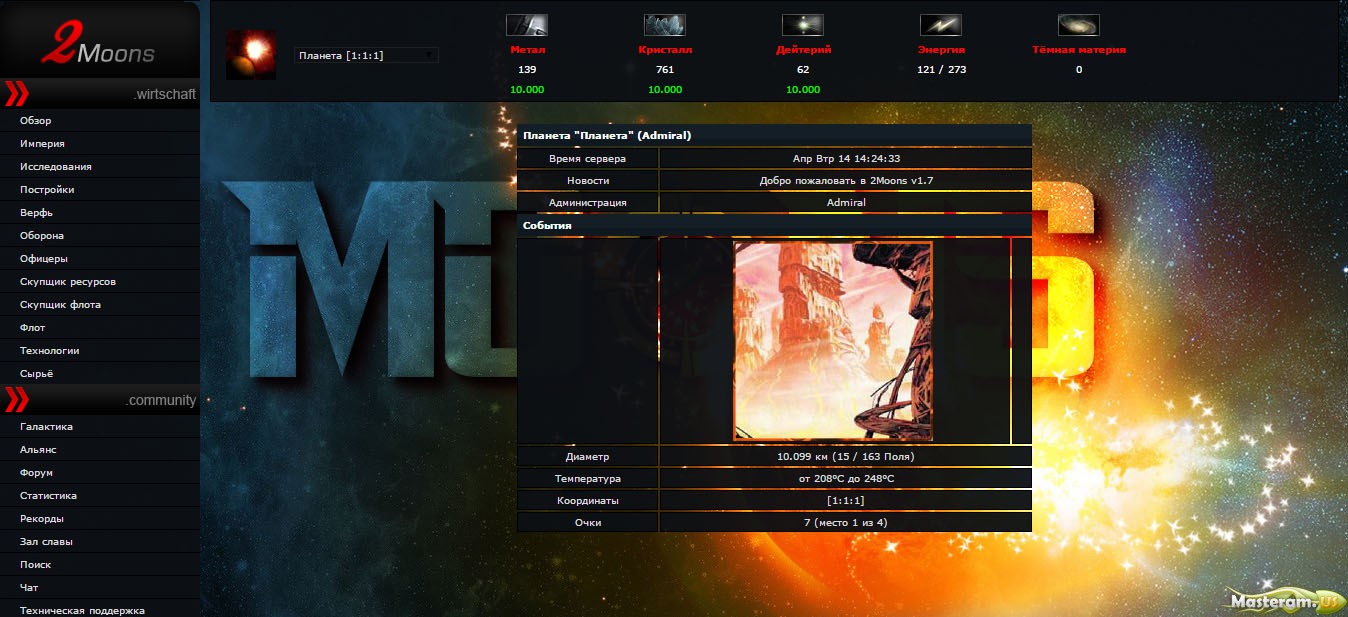Click the Crystal resource icon
Image resolution: width=1348 pixels, height=617 pixels.
click(665, 25)
